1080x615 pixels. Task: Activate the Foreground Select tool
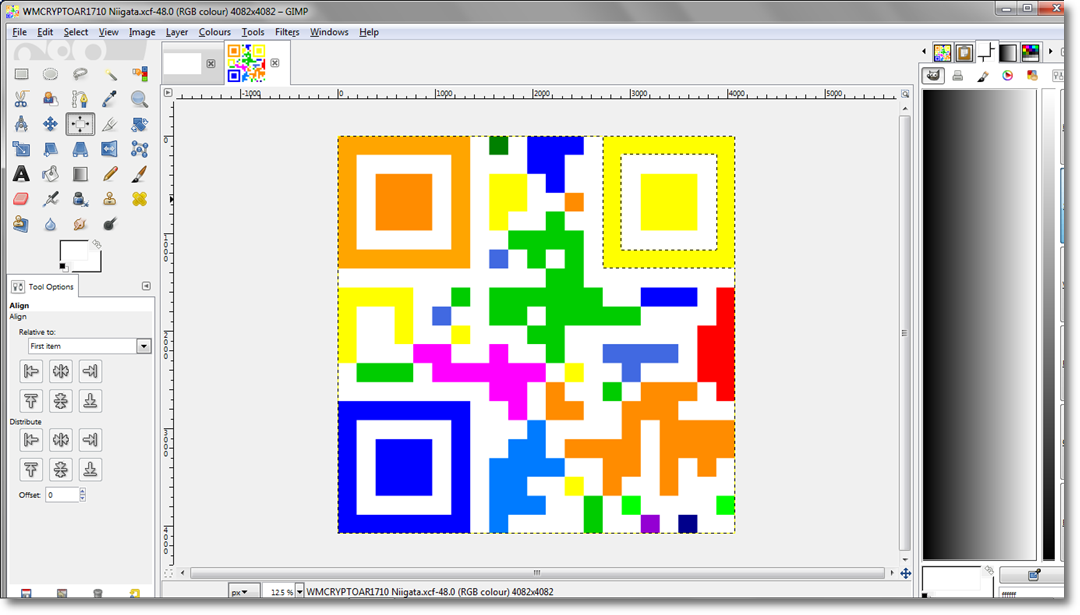(x=50, y=99)
